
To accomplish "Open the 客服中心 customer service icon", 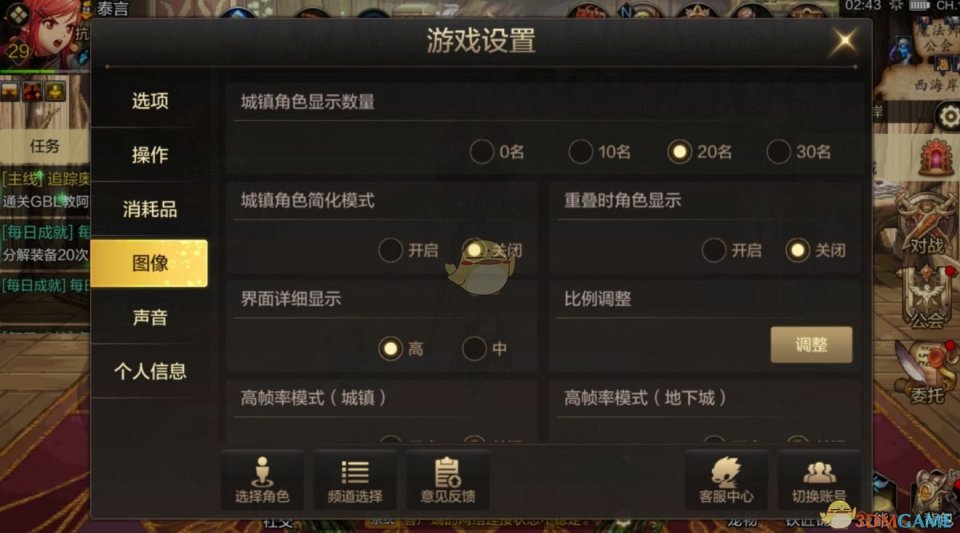I will point(726,480).
